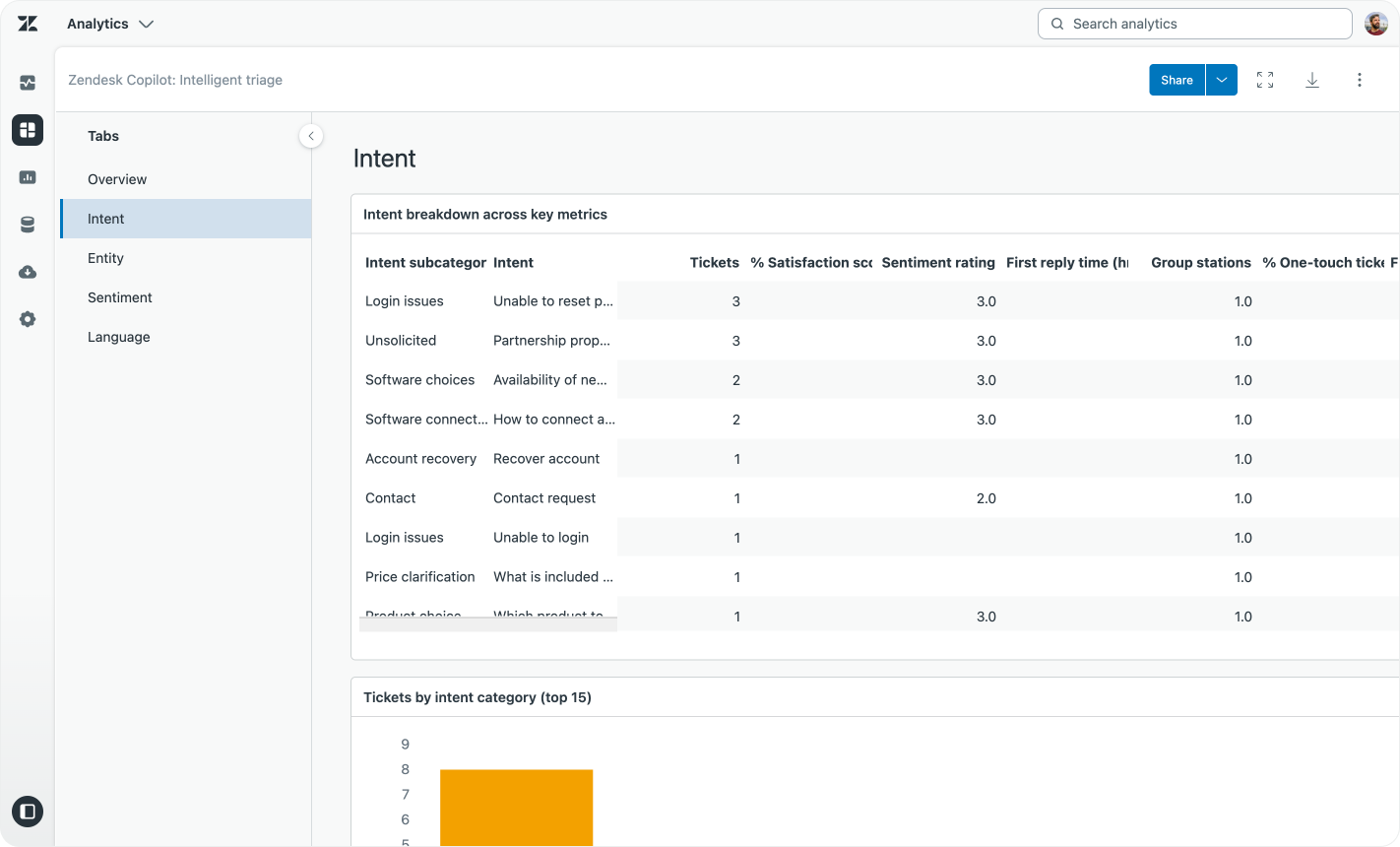
Task: Click the What is included ... intent cell
Action: 553,577
